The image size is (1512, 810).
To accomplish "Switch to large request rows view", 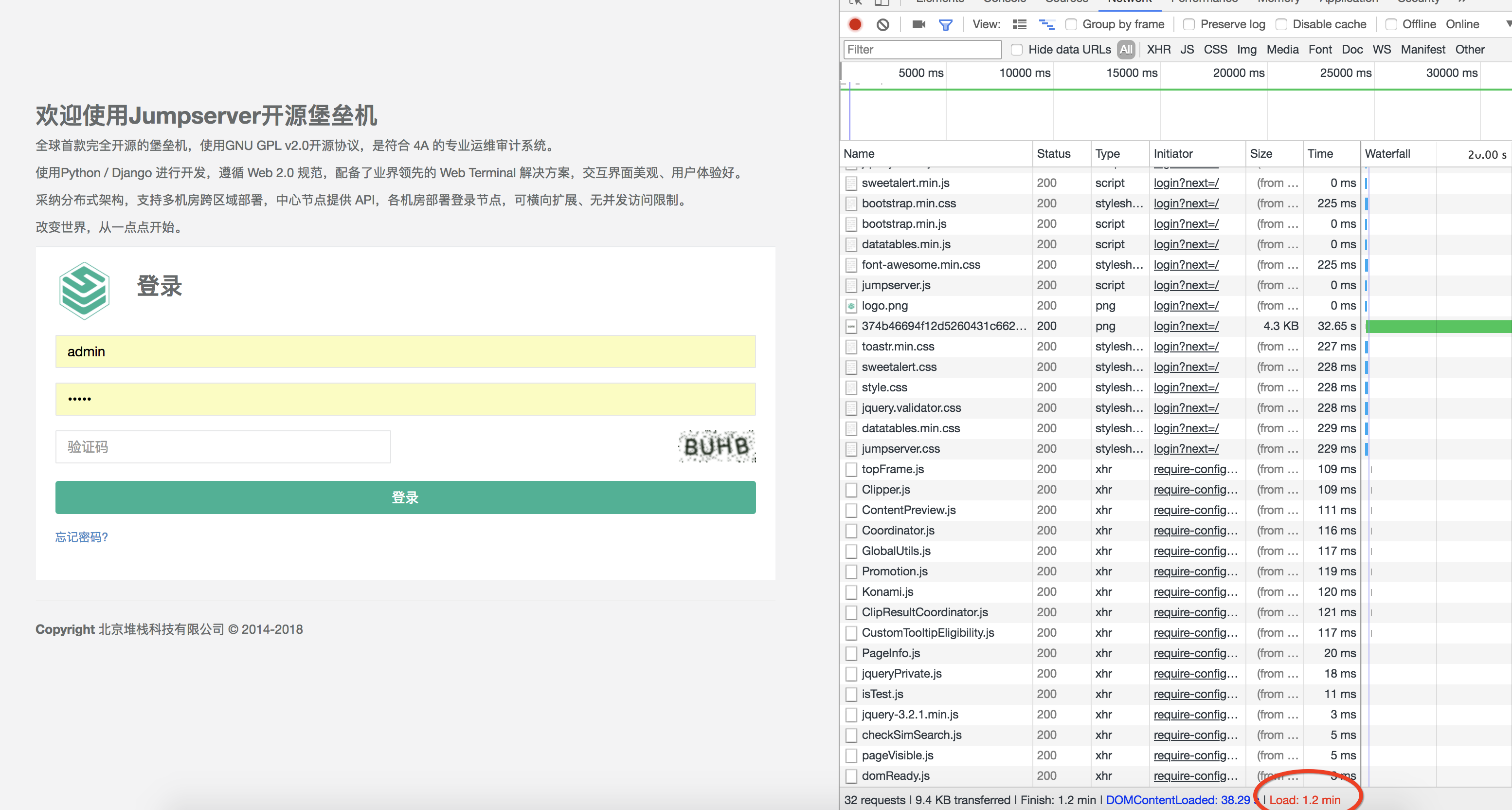I will tap(1020, 24).
